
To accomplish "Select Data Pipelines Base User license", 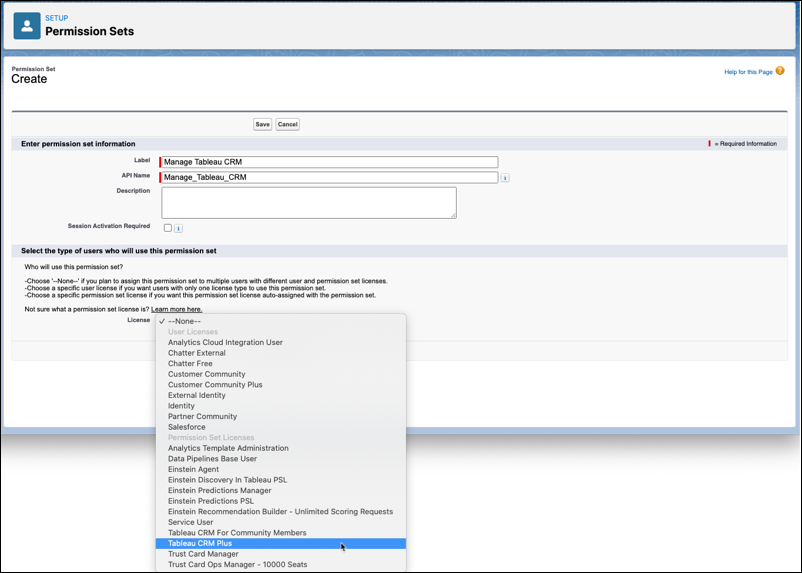I will [x=281, y=459].
